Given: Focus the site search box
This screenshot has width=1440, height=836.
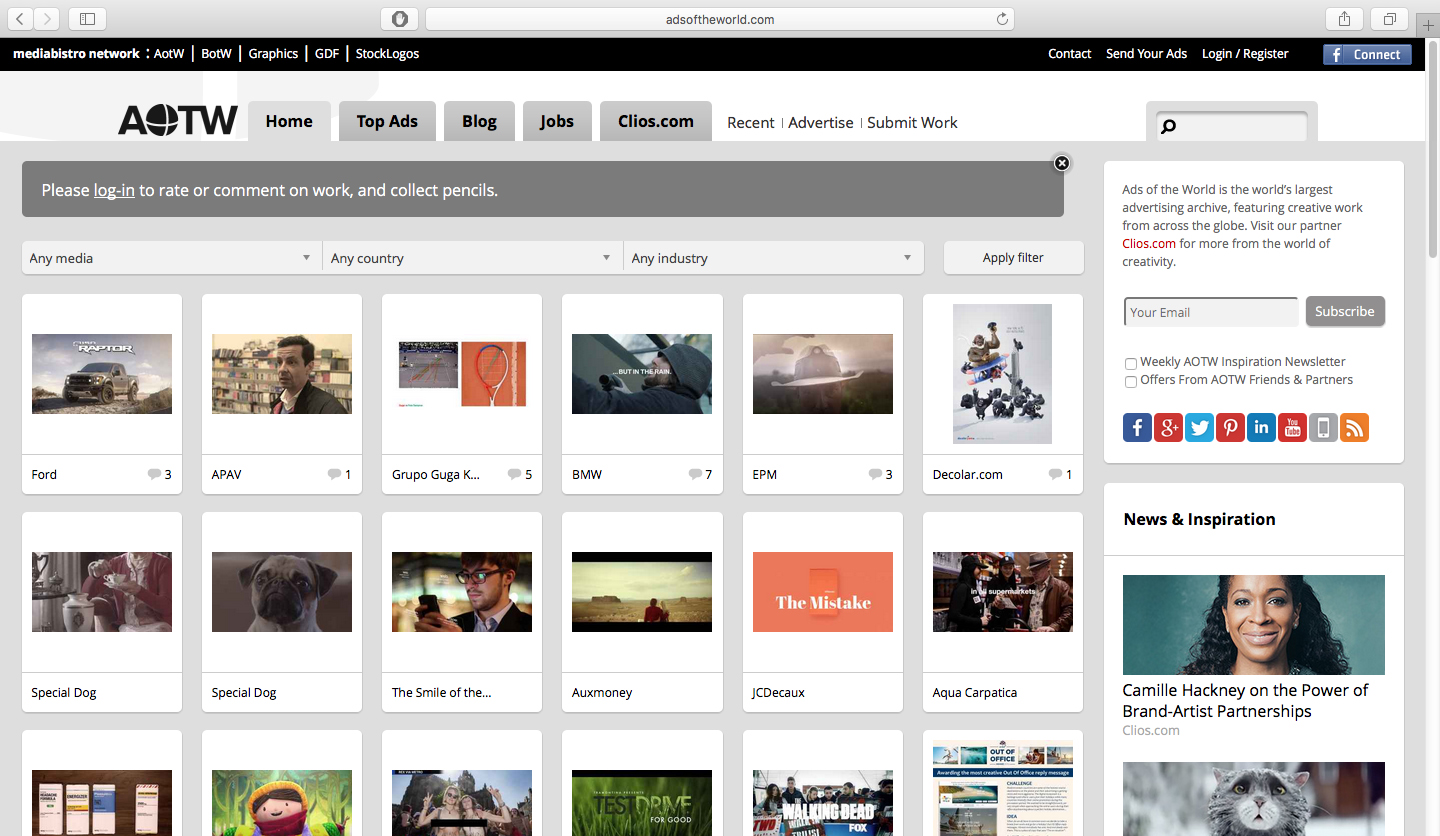Looking at the screenshot, I should [x=1231, y=127].
